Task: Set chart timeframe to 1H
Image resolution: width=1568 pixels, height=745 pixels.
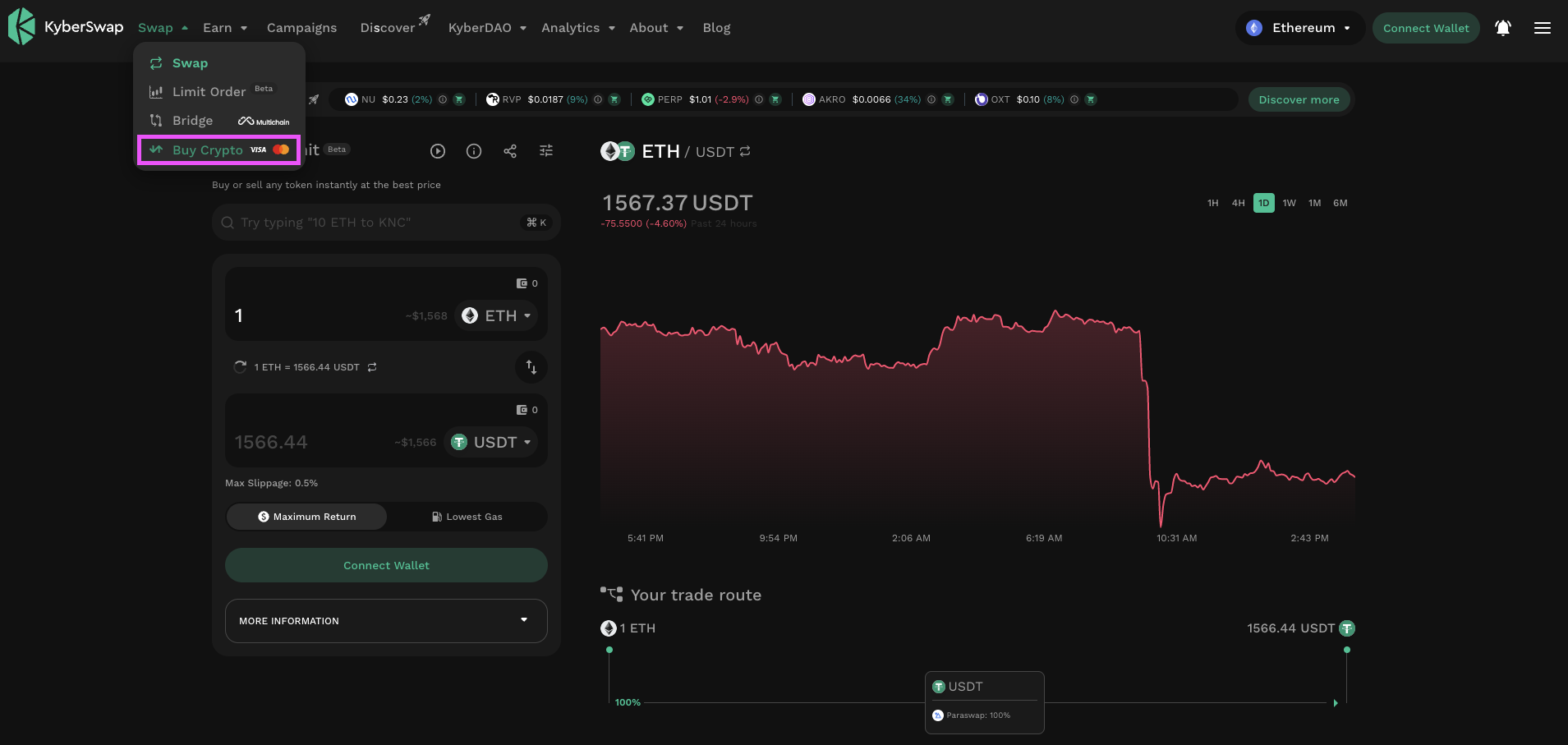Action: point(1213,203)
